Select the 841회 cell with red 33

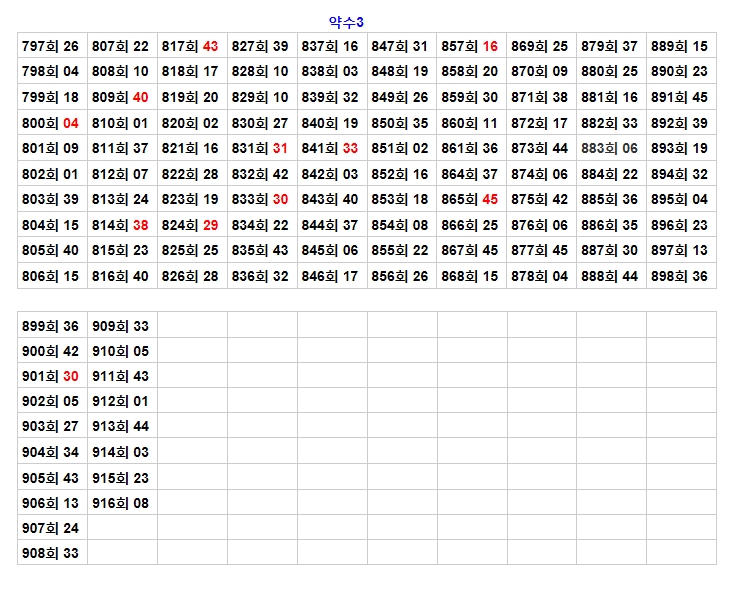pos(330,148)
